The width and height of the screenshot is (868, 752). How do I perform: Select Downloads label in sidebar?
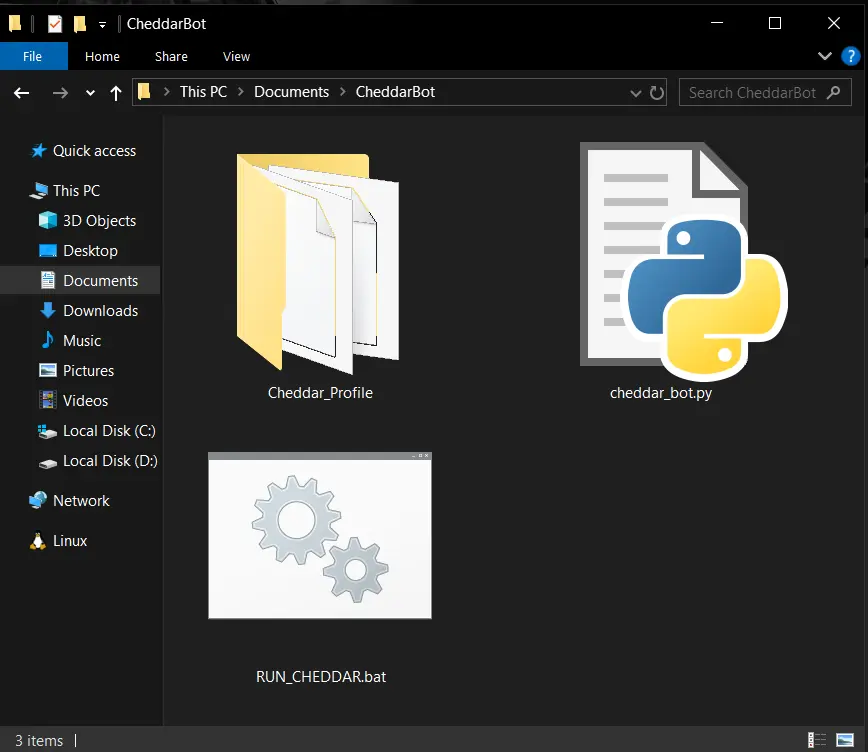coord(101,310)
